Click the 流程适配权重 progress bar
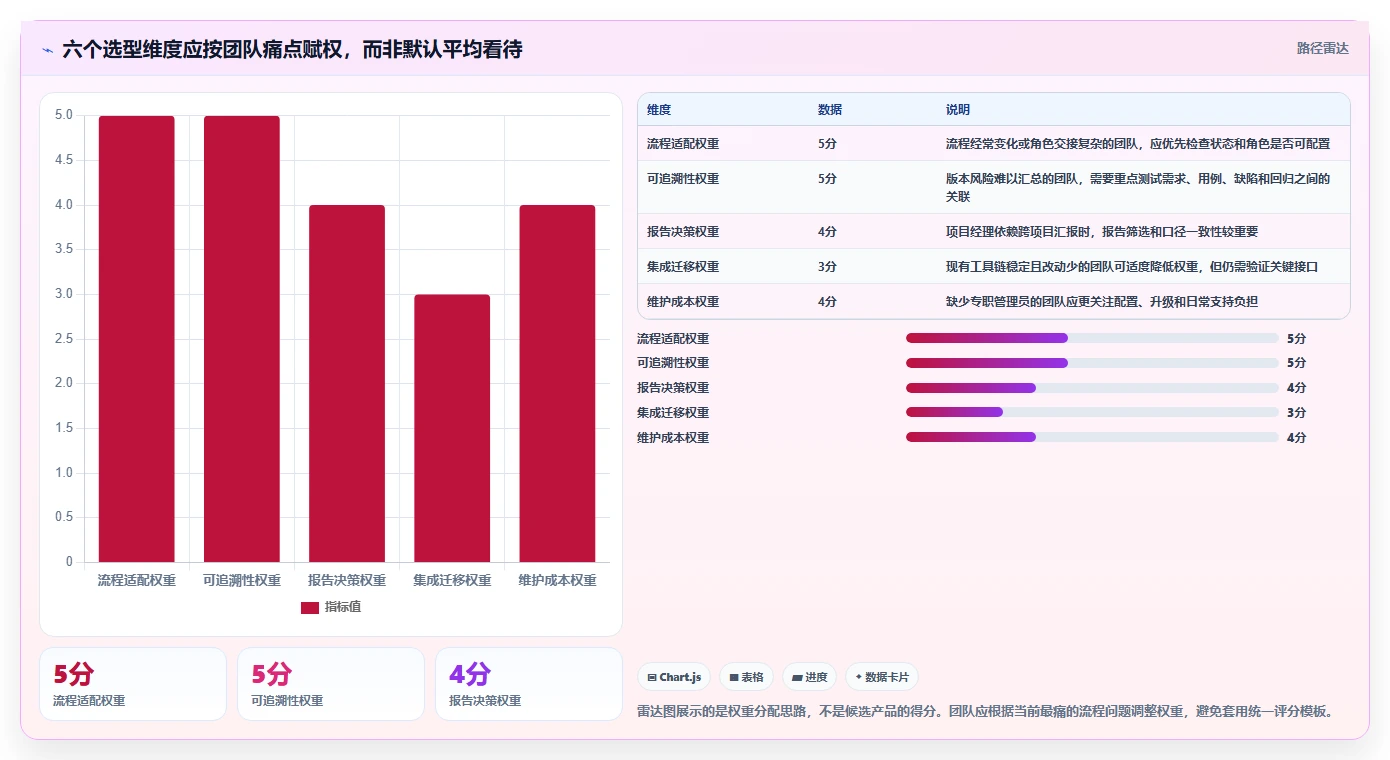Screen dimensions: 1390x760 point(1092,338)
